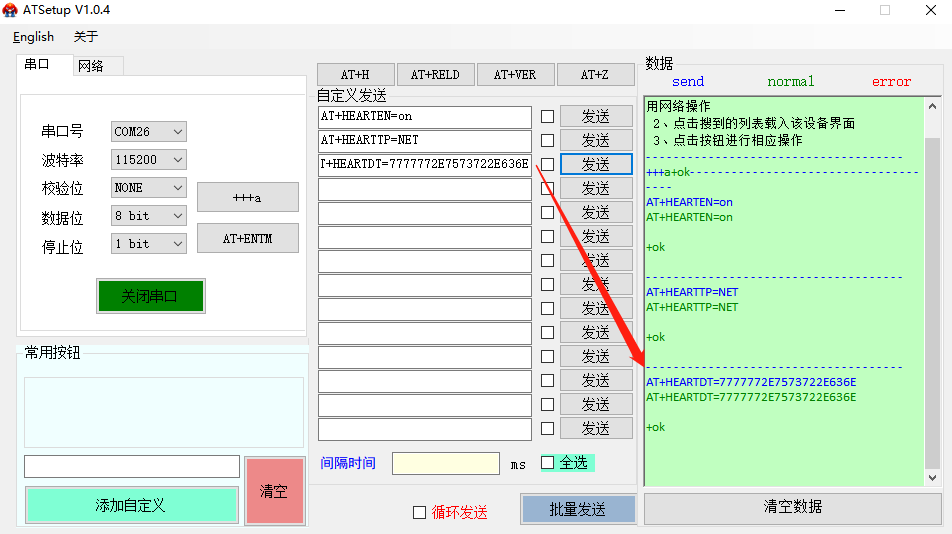This screenshot has width=952, height=534.
Task: Click the 清空数据 button
Action: click(793, 507)
